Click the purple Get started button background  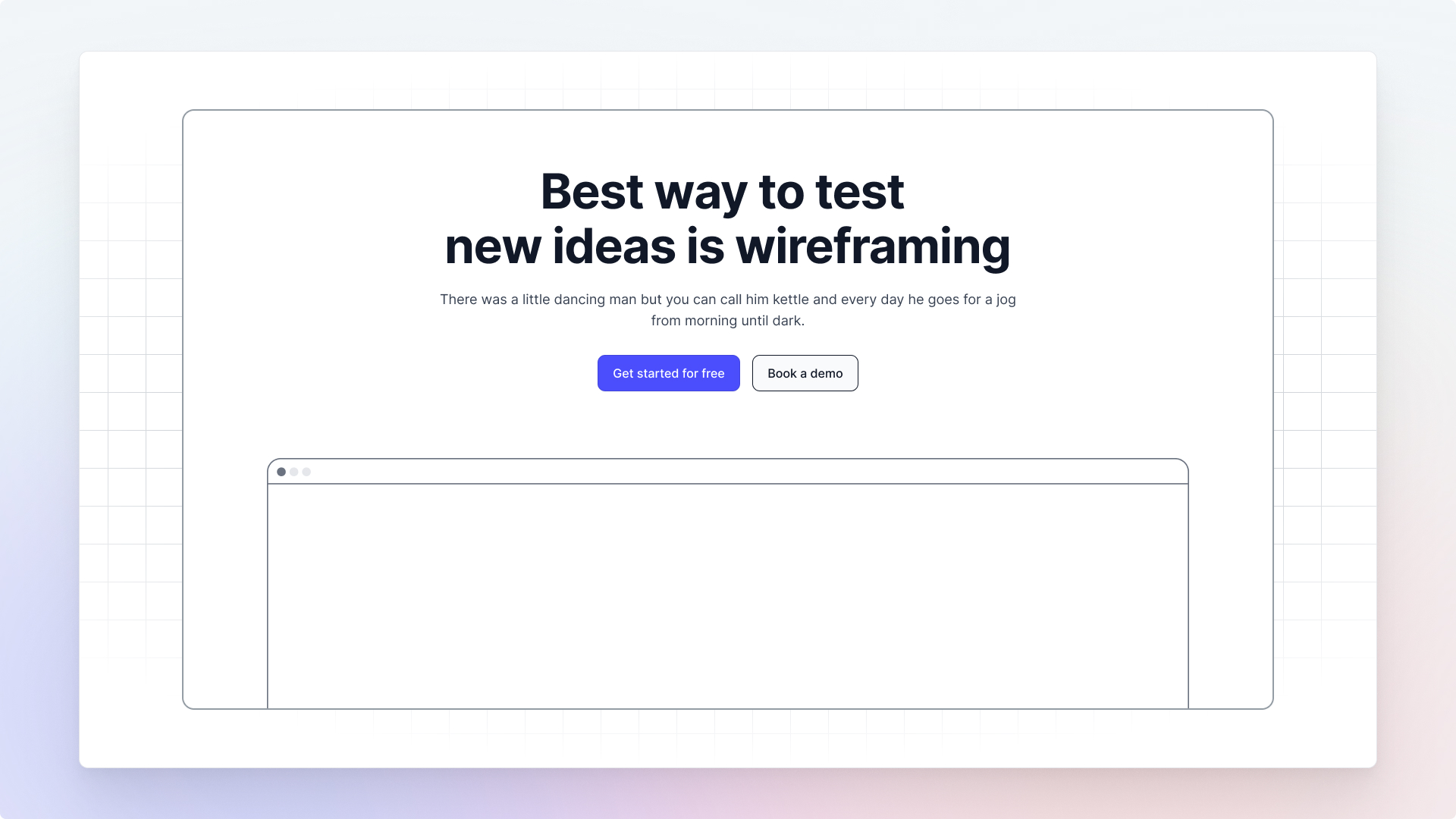[668, 373]
